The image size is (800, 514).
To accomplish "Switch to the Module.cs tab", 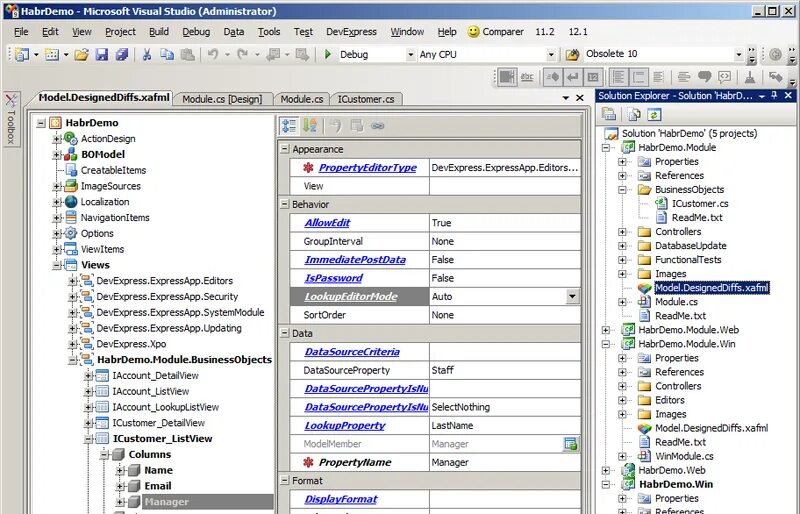I will pos(302,99).
